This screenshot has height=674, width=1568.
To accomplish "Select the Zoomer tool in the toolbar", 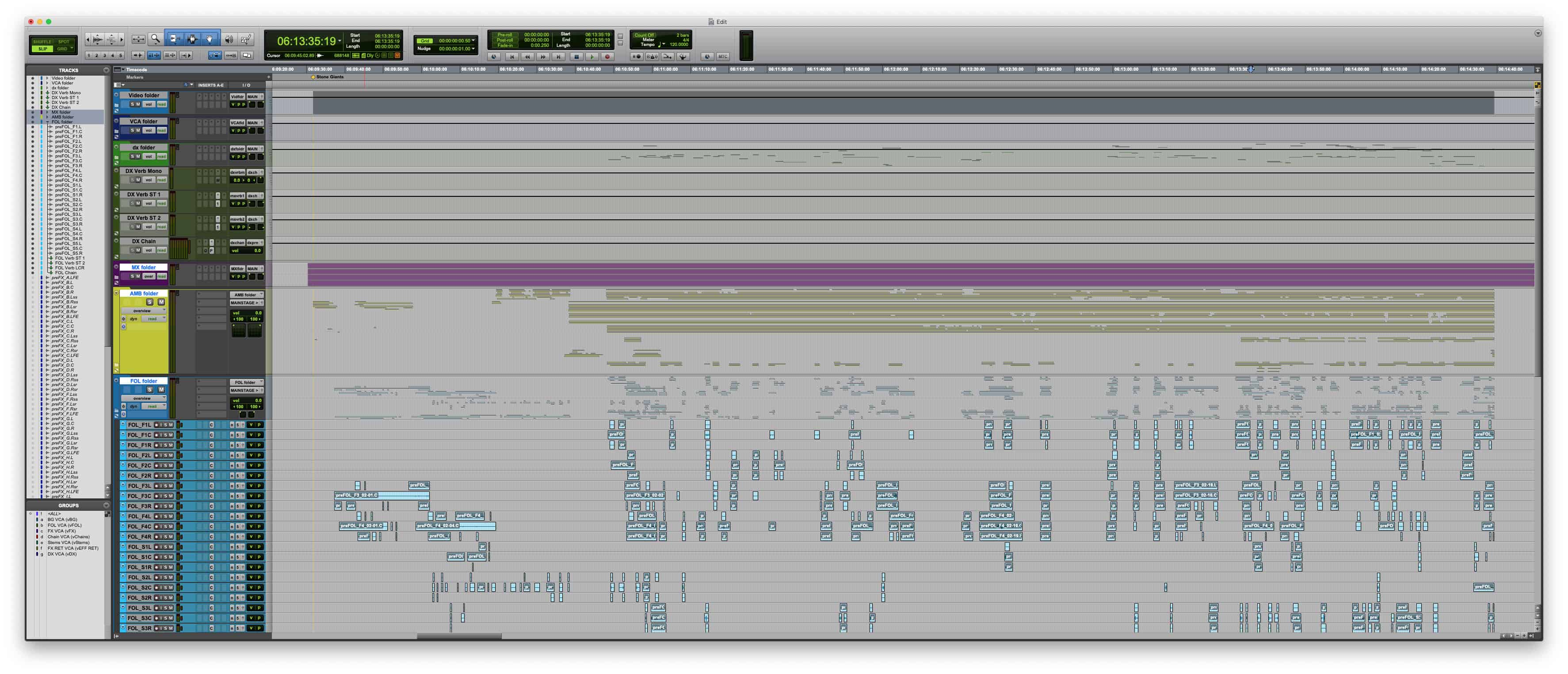I will click(155, 39).
